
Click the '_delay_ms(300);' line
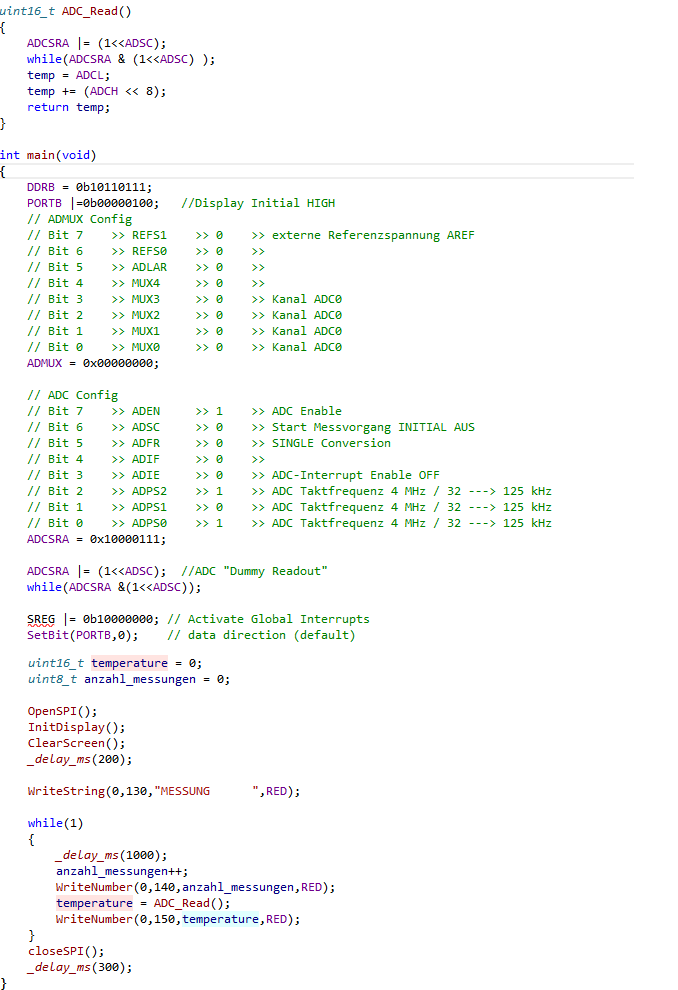[80, 967]
